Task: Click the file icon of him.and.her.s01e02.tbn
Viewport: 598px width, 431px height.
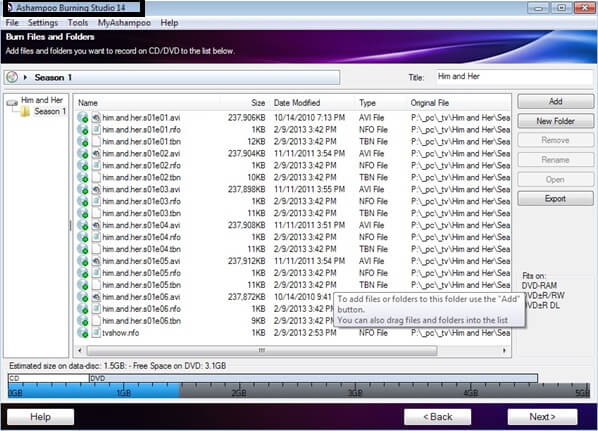Action: coord(96,177)
